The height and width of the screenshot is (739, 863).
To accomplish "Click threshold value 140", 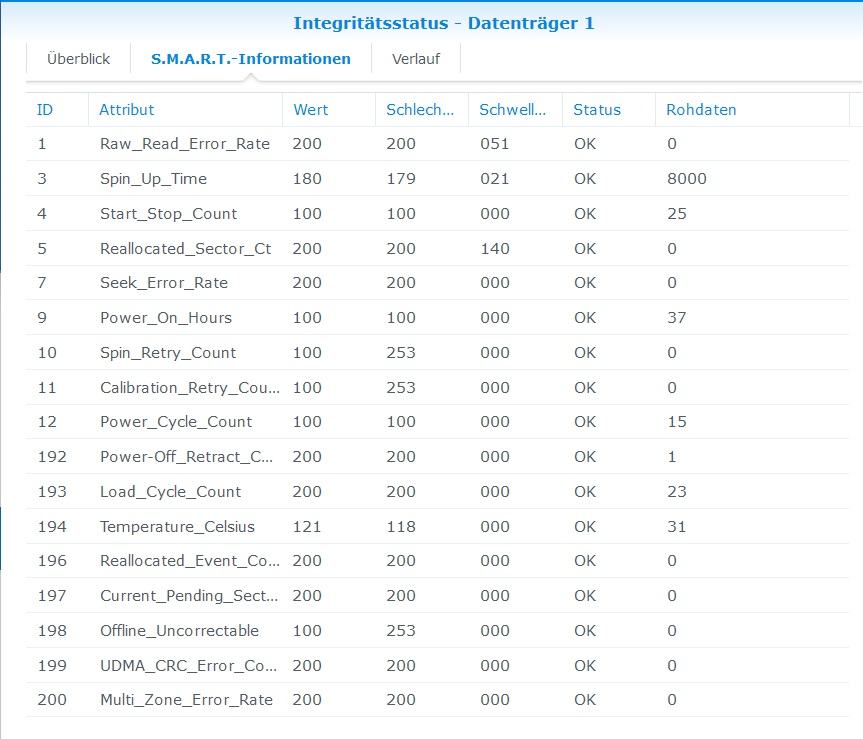I will coord(495,249).
